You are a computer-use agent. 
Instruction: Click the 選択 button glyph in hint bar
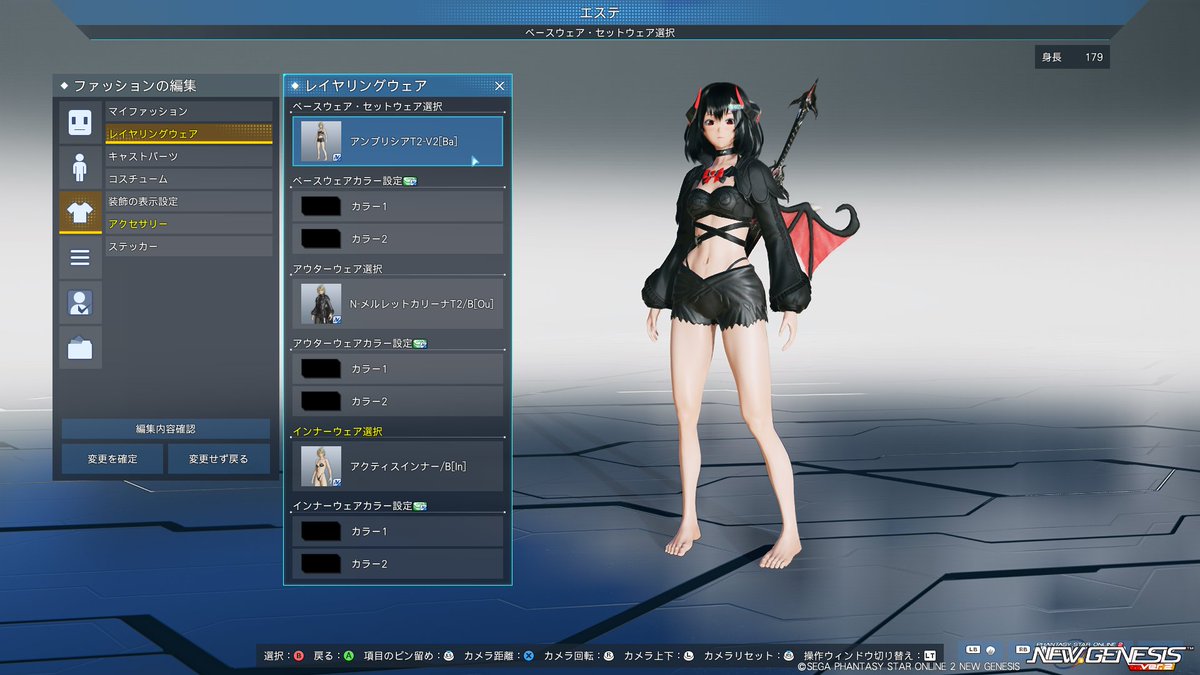298,656
